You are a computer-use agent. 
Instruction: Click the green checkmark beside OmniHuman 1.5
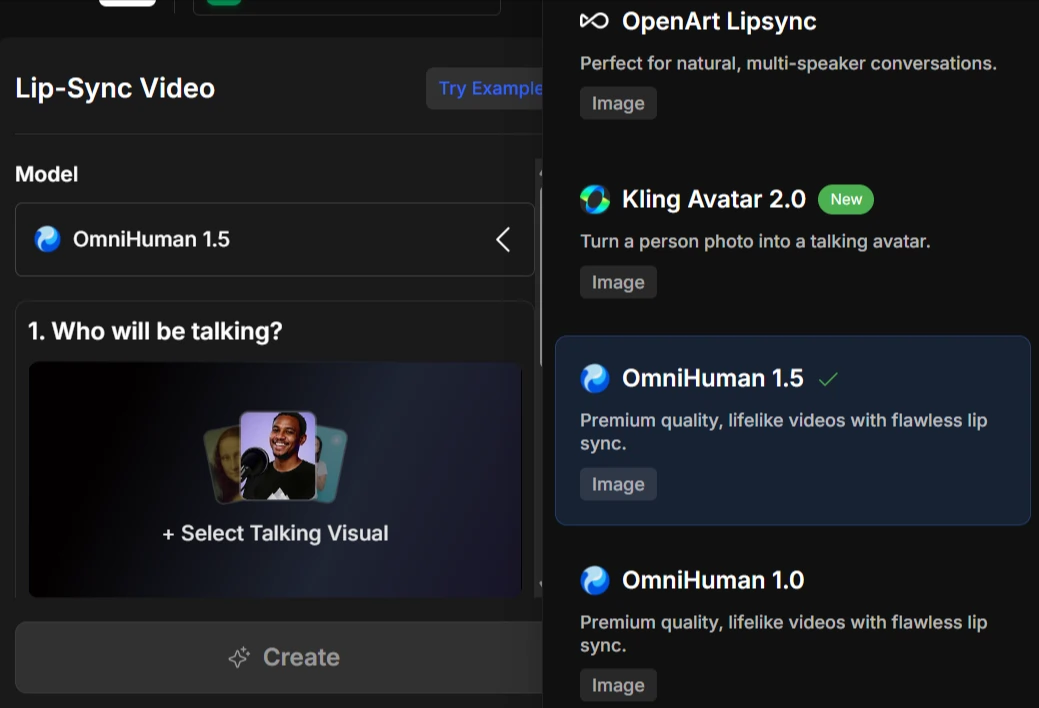click(x=828, y=379)
